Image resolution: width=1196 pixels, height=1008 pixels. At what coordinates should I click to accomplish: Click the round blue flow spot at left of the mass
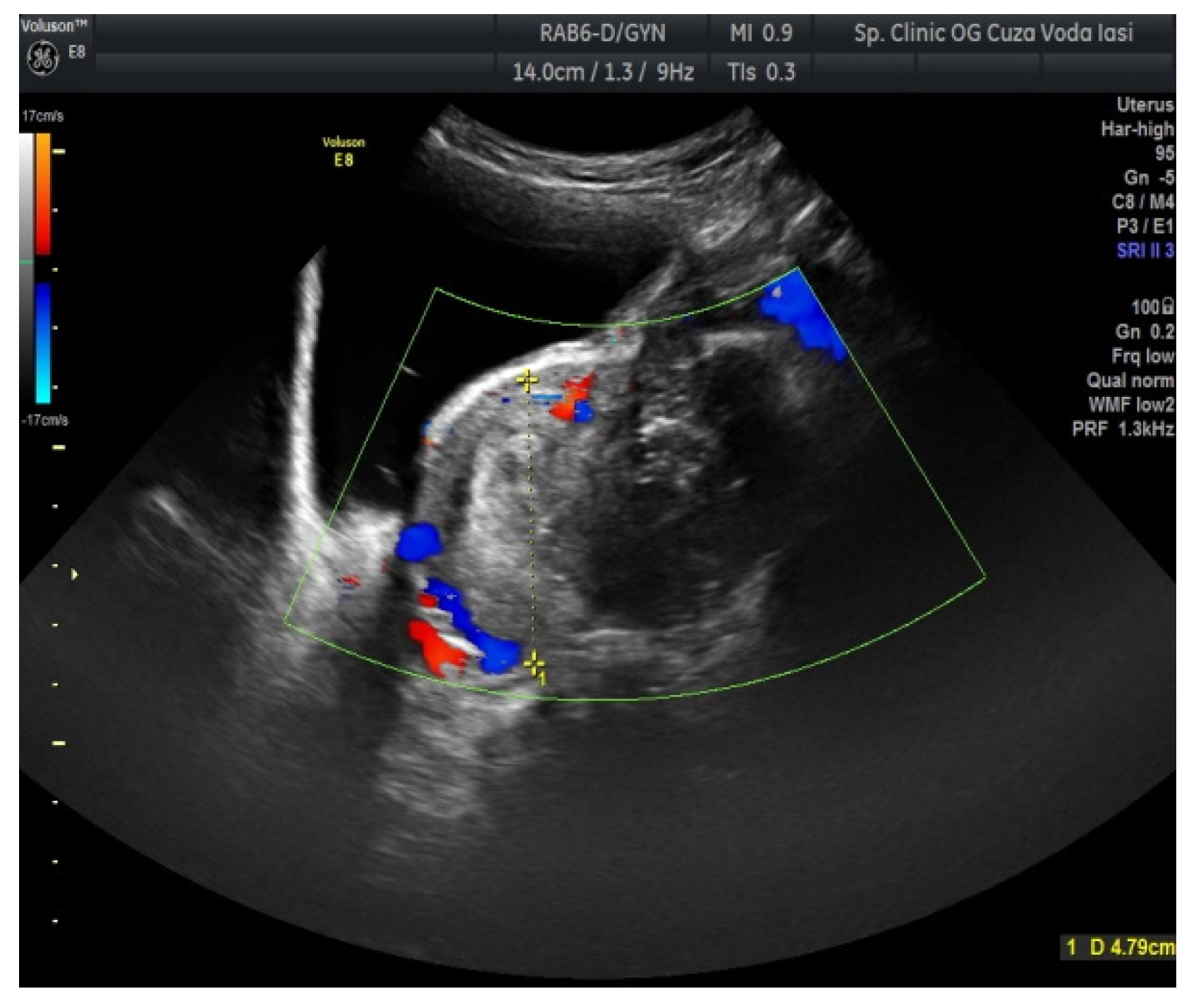coord(418,542)
